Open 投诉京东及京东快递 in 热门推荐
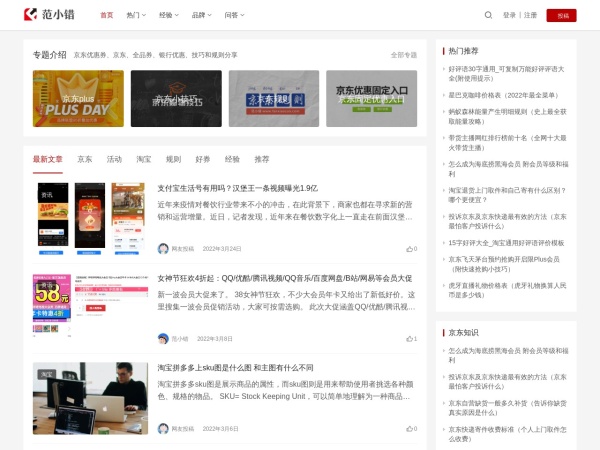Image resolution: width=600 pixels, height=450 pixels. [x=507, y=221]
